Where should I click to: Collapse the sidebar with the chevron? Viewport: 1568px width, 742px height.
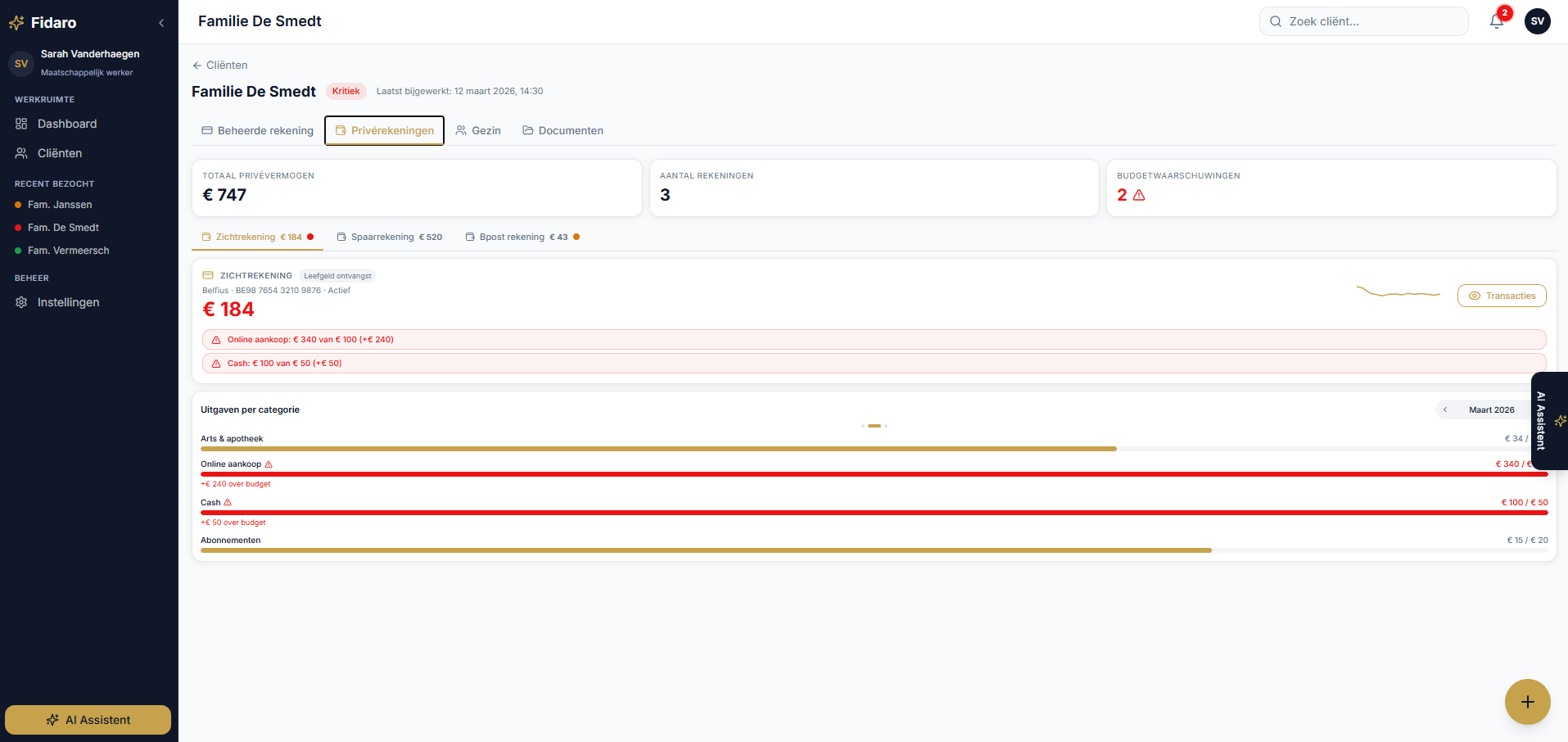(x=161, y=23)
